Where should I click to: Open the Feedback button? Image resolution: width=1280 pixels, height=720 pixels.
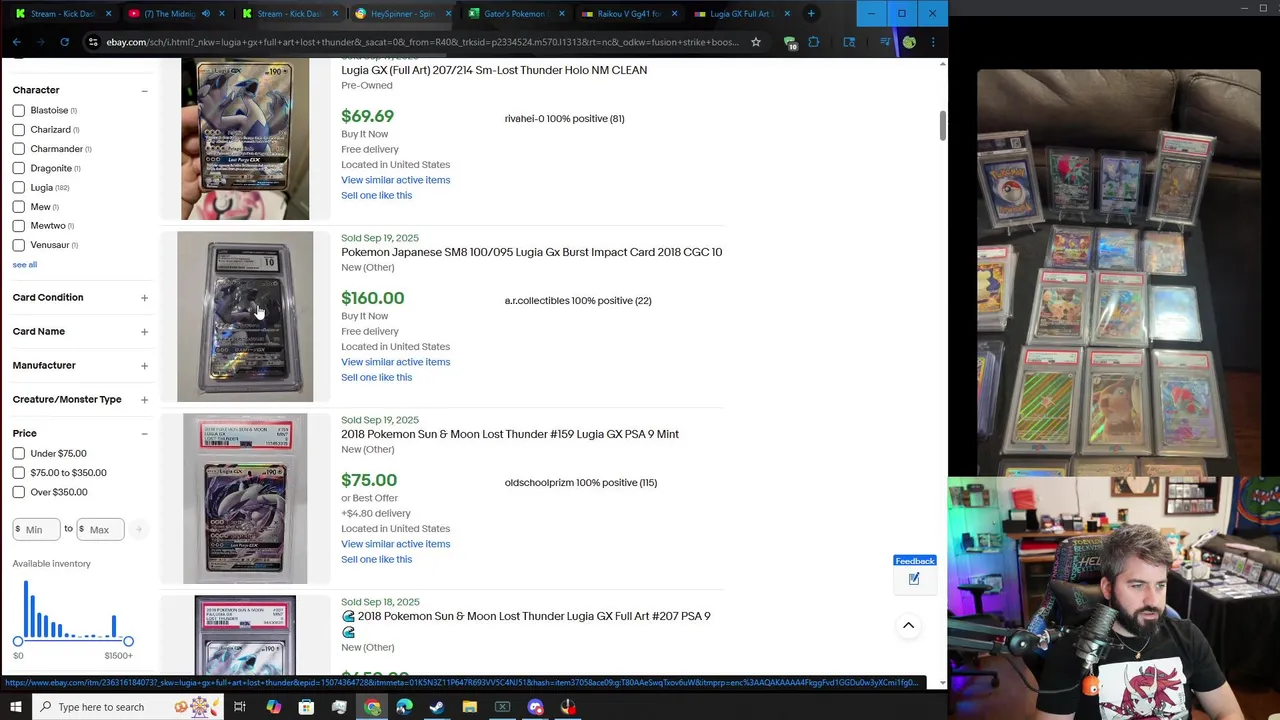point(914,561)
